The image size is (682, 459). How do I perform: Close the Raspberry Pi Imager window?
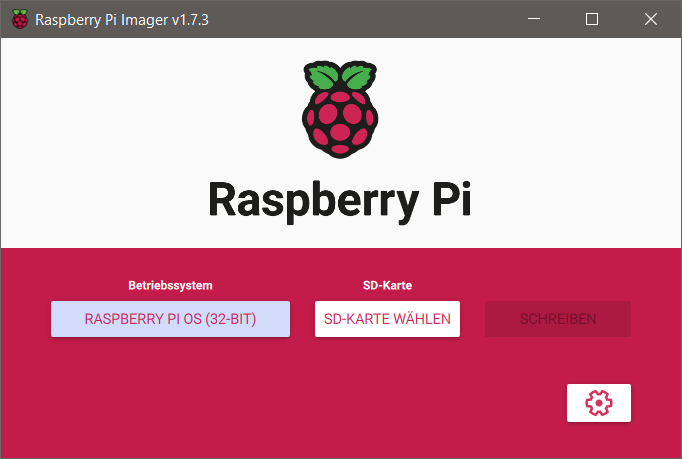650,19
